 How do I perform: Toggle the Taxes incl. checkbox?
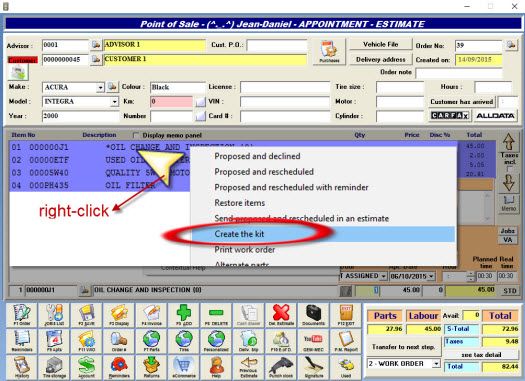tap(509, 169)
